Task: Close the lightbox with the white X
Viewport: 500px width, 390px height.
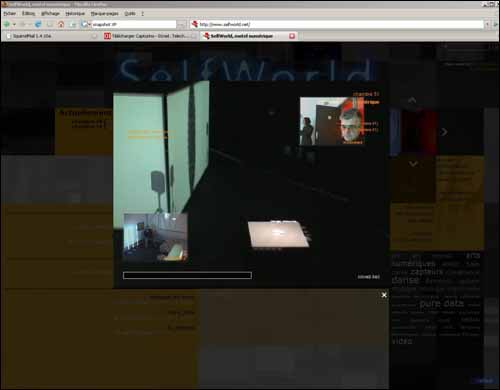Action: (384, 295)
